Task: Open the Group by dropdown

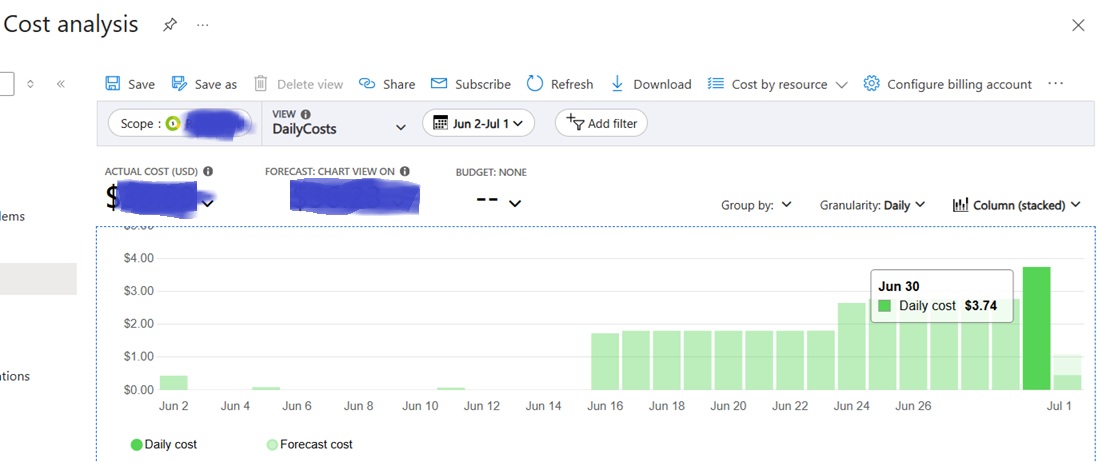Action: coord(756,205)
